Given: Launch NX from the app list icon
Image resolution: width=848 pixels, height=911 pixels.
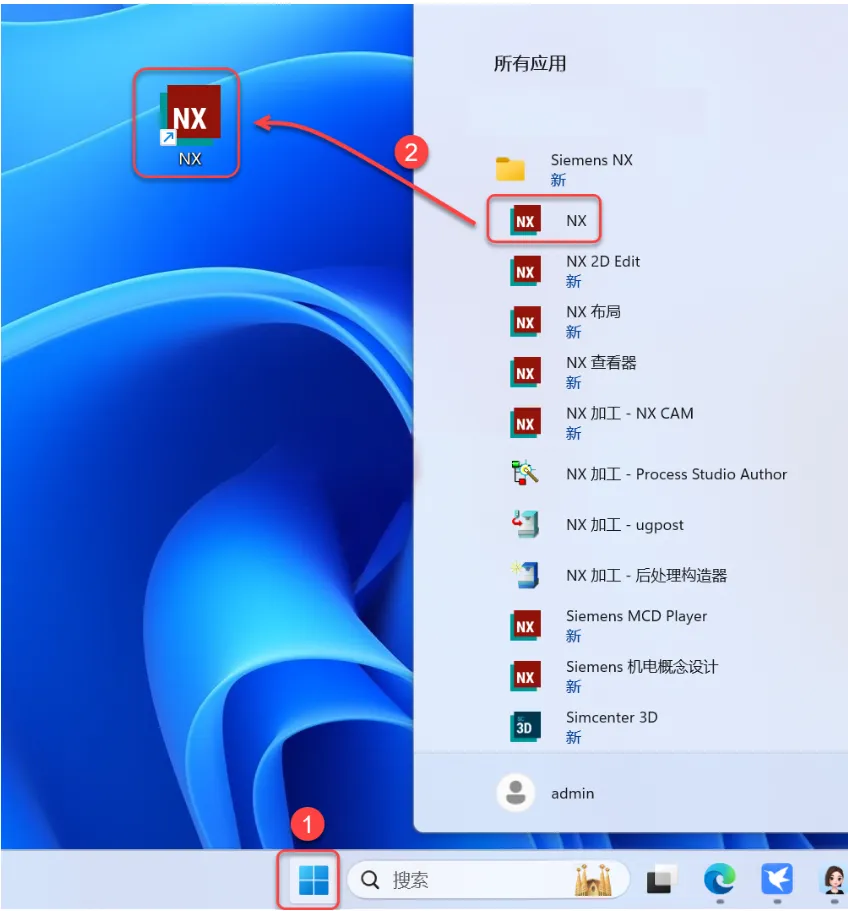Looking at the screenshot, I should [526, 220].
